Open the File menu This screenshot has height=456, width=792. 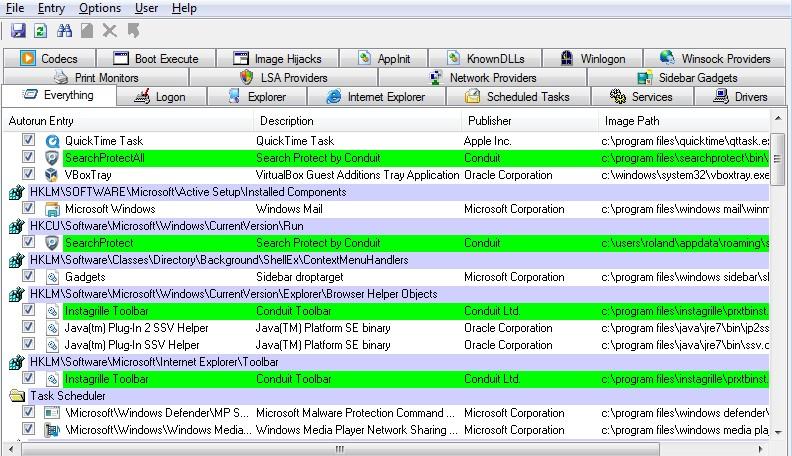click(x=15, y=8)
